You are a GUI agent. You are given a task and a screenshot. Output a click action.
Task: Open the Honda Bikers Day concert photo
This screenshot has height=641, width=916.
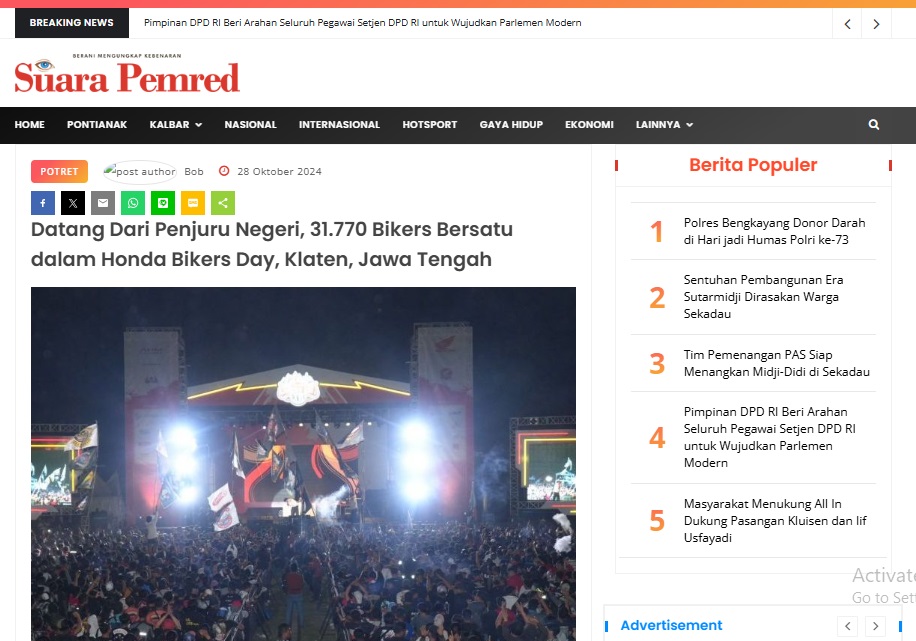pyautogui.click(x=303, y=464)
